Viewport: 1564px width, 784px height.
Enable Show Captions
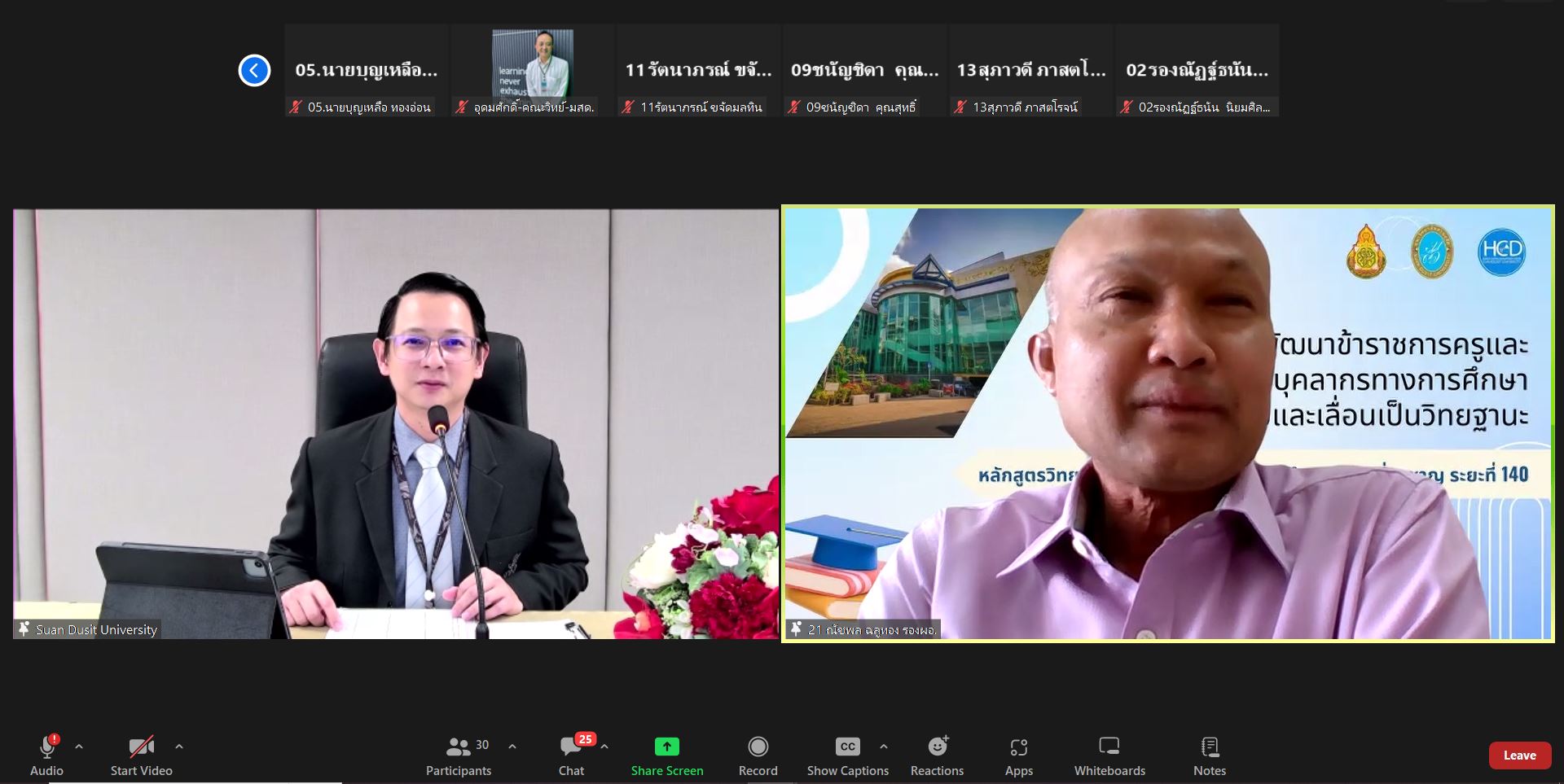[x=848, y=756]
